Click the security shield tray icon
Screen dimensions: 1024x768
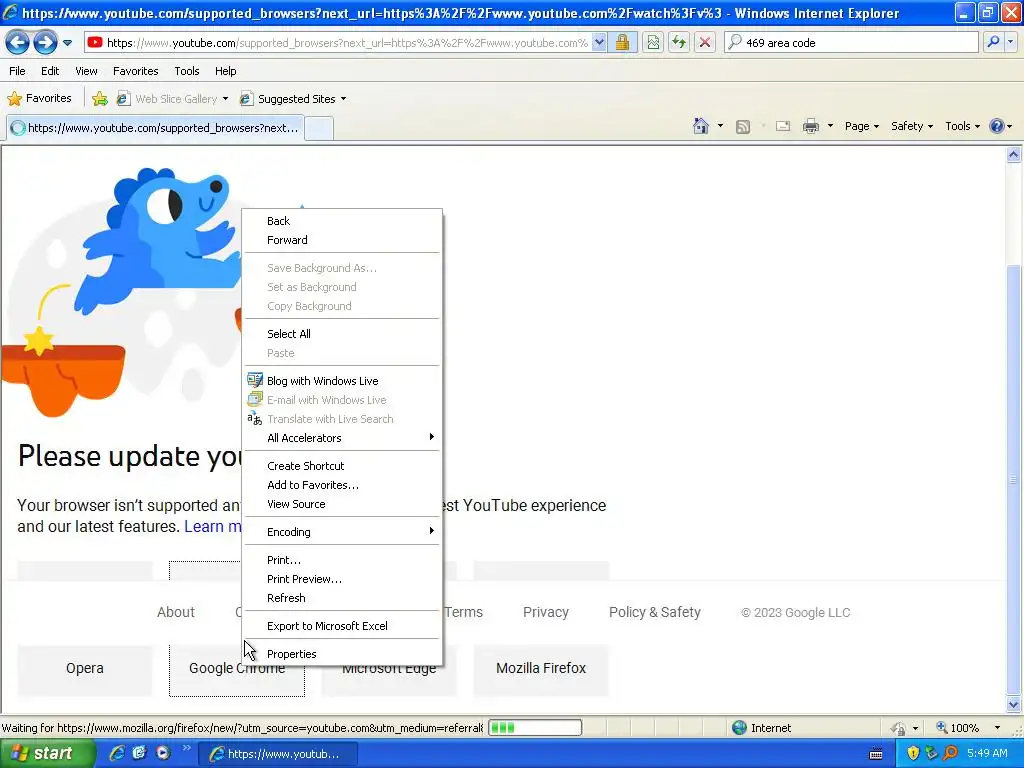click(913, 753)
